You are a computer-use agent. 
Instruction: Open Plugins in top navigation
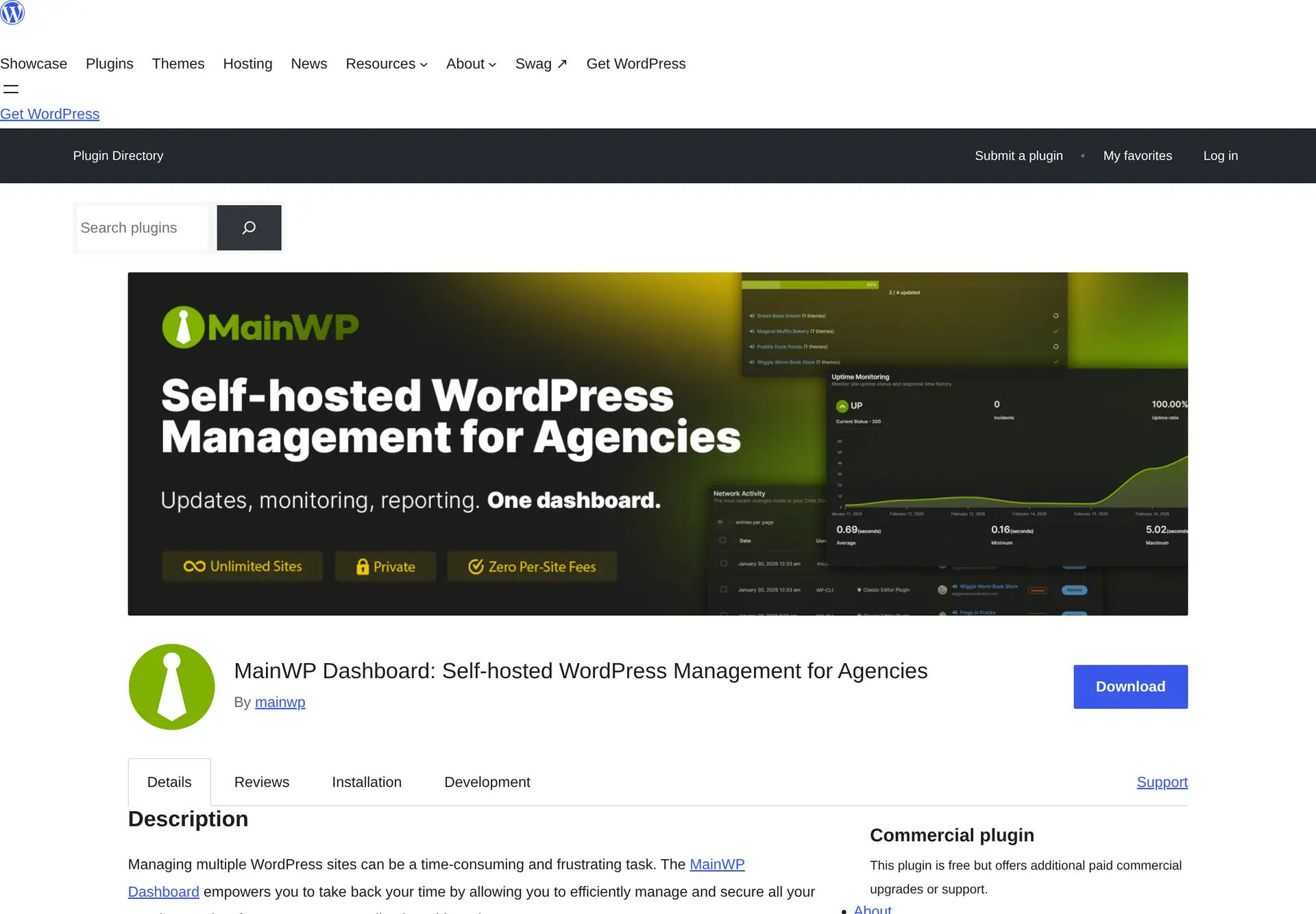point(110,64)
